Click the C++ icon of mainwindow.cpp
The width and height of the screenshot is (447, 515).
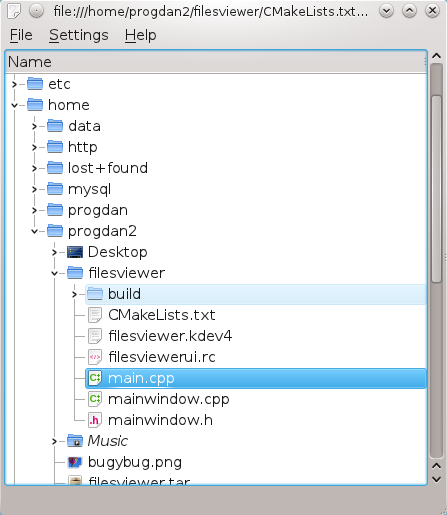click(x=95, y=399)
